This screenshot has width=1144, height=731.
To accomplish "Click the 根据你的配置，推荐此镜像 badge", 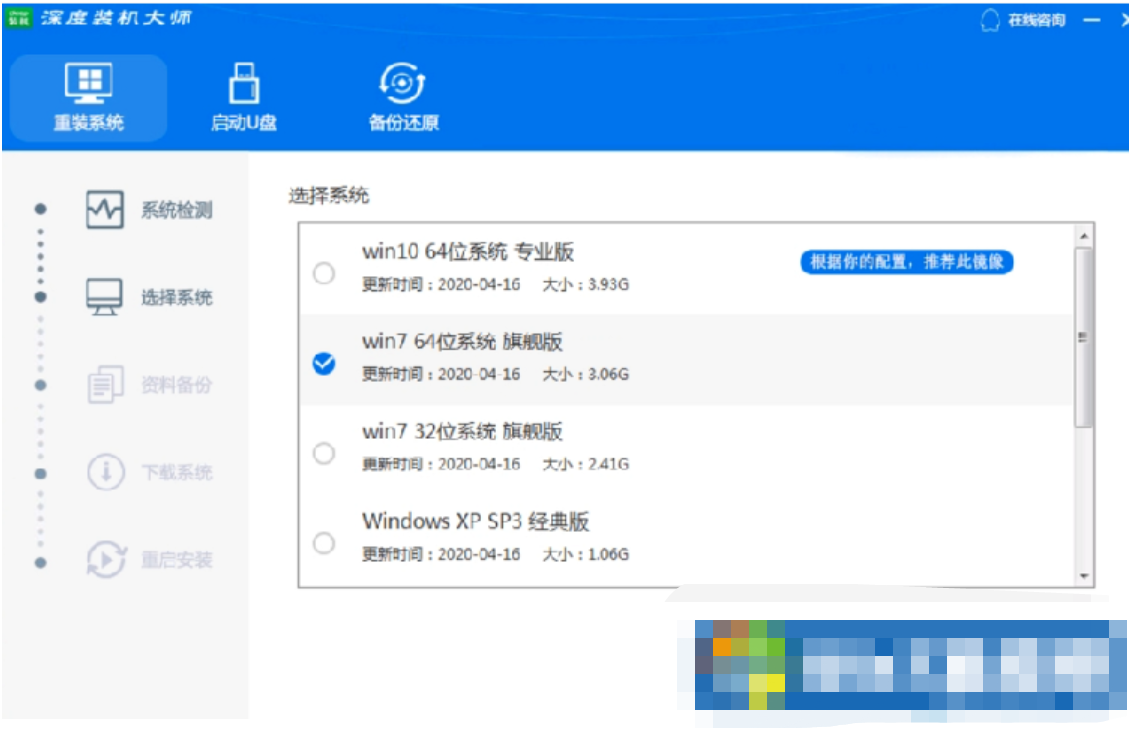I will pyautogui.click(x=907, y=262).
